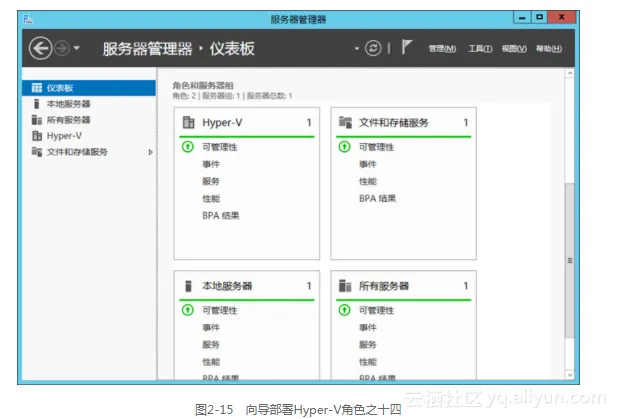This screenshot has width=617, height=419.
Task: Click the back navigation arrow
Action: (40, 48)
